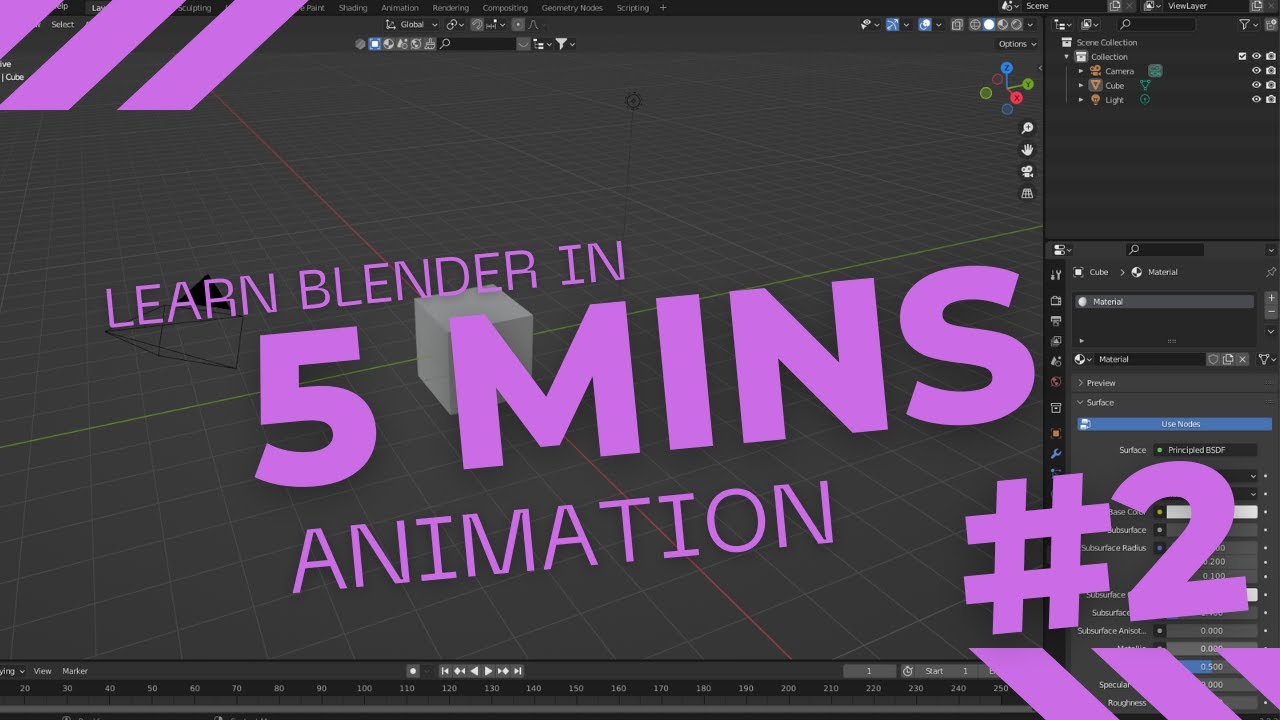Click the play animation button in timeline
Viewport: 1280px width, 720px height.
[x=488, y=671]
